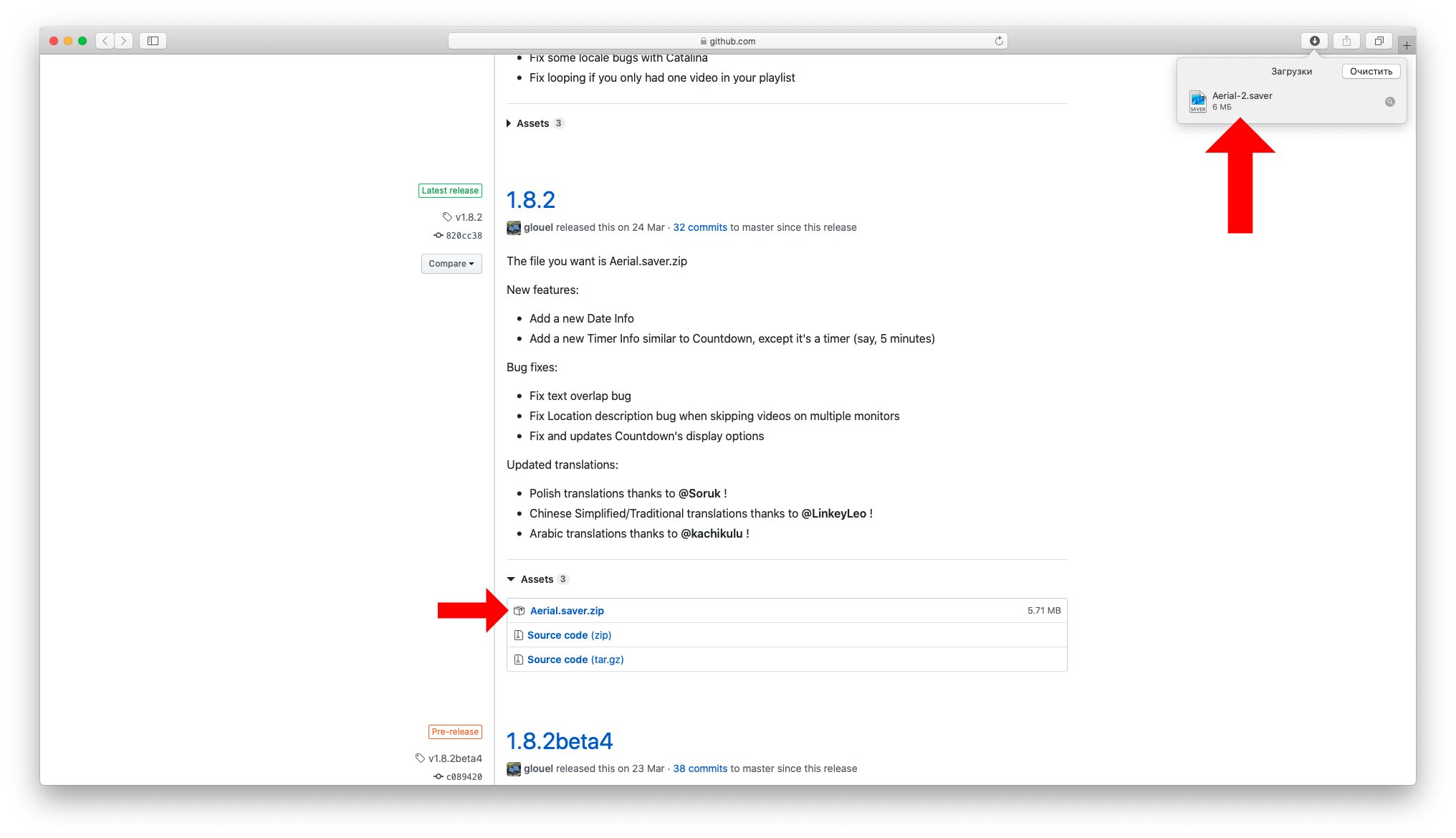1456x838 pixels.
Task: Open @Soruk user mention
Action: pyautogui.click(x=699, y=493)
